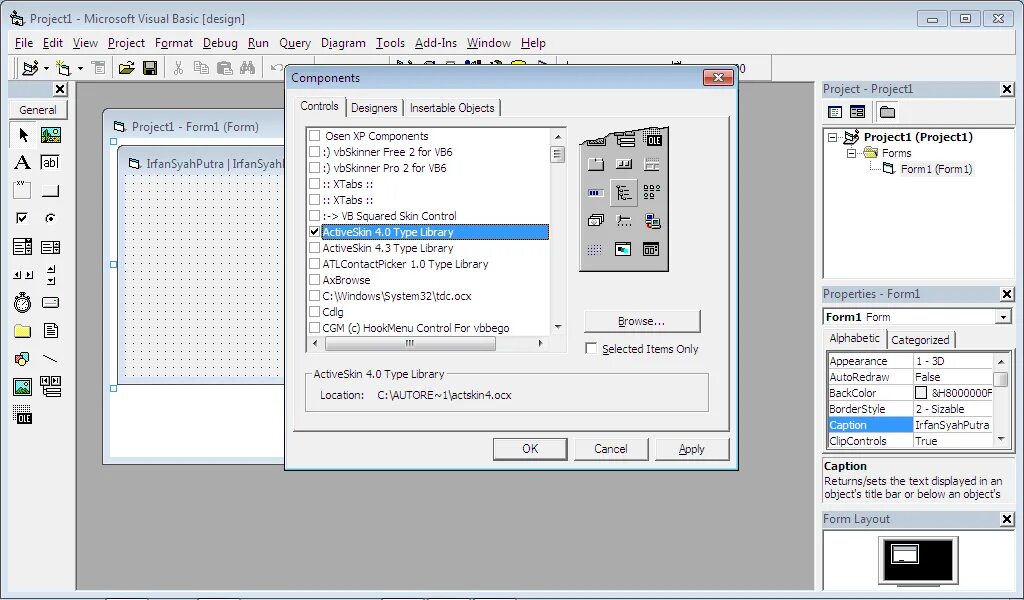Enable Selected Items Only checkbox

tap(591, 349)
